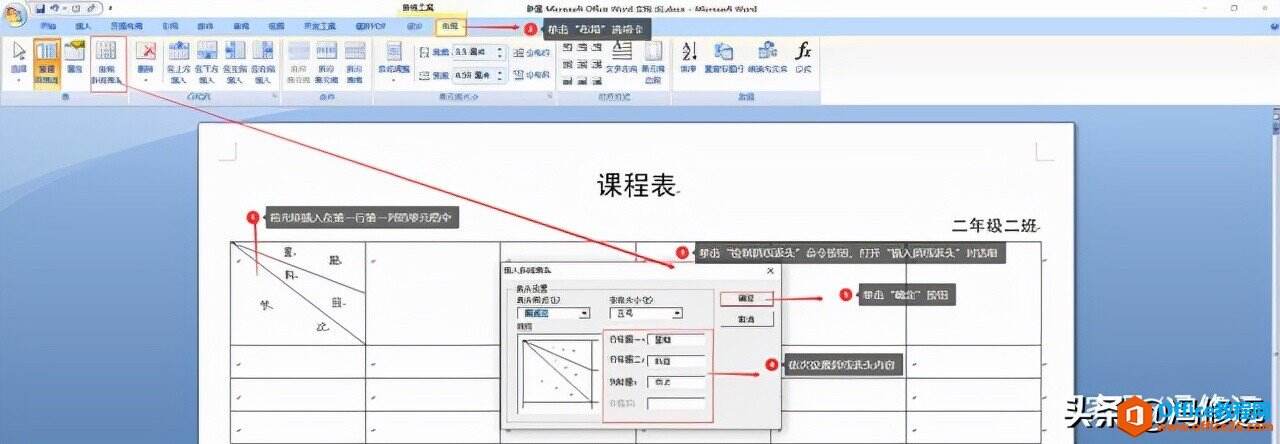Click Sort in Data group
1280x444 pixels.
pyautogui.click(x=689, y=58)
